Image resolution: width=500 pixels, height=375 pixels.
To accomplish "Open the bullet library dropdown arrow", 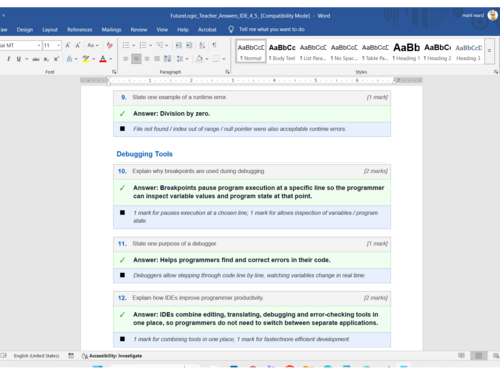I will 133,45.
